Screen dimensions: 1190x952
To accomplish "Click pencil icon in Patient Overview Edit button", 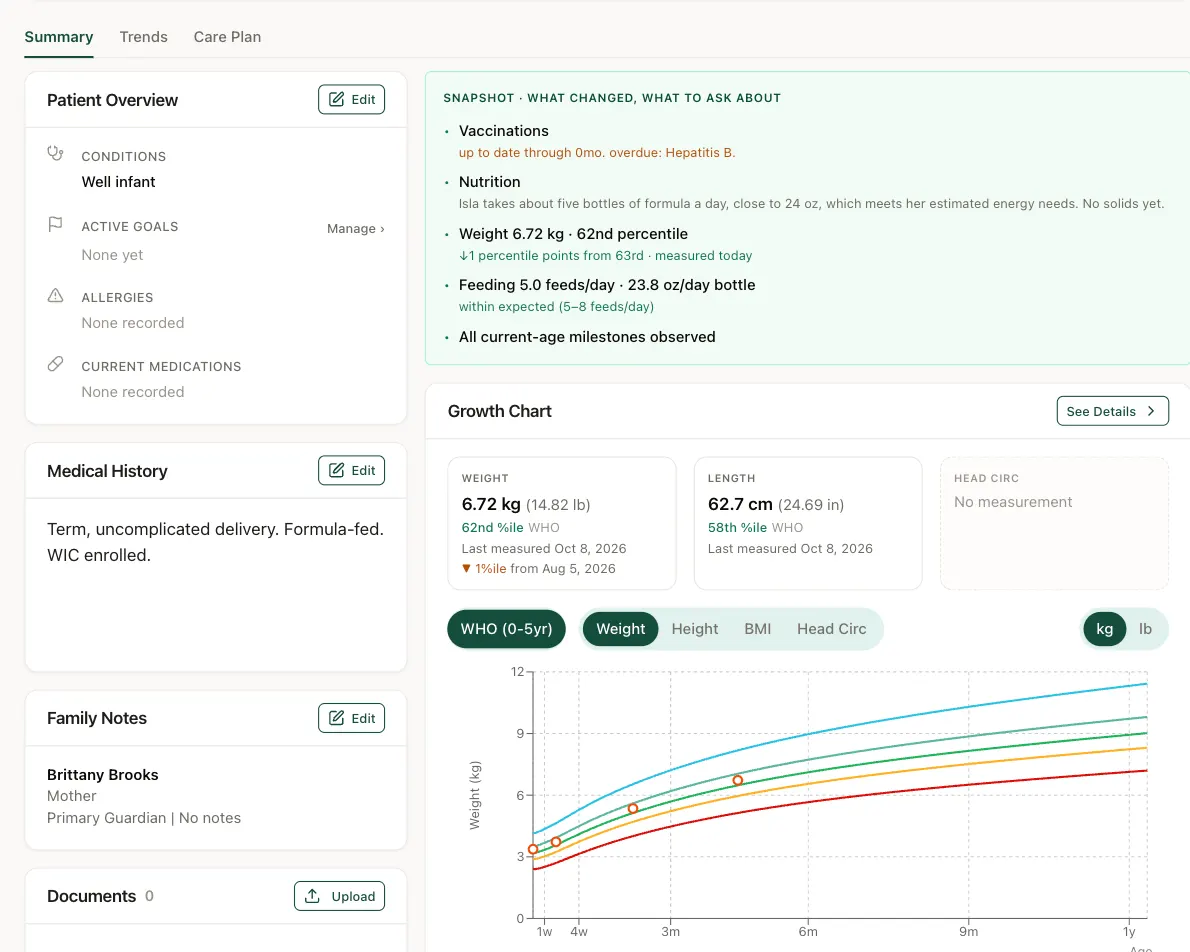I will pos(336,99).
